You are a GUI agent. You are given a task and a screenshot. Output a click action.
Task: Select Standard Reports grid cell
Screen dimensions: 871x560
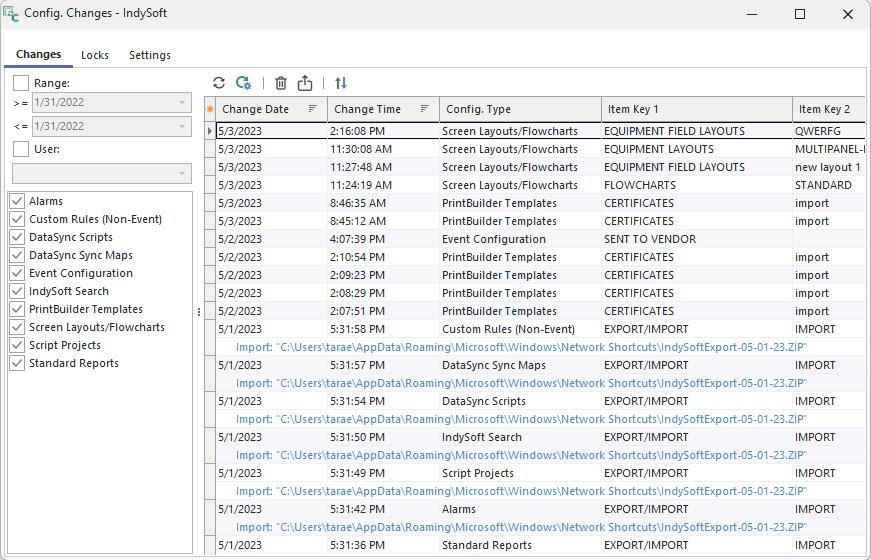pyautogui.click(x=520, y=545)
